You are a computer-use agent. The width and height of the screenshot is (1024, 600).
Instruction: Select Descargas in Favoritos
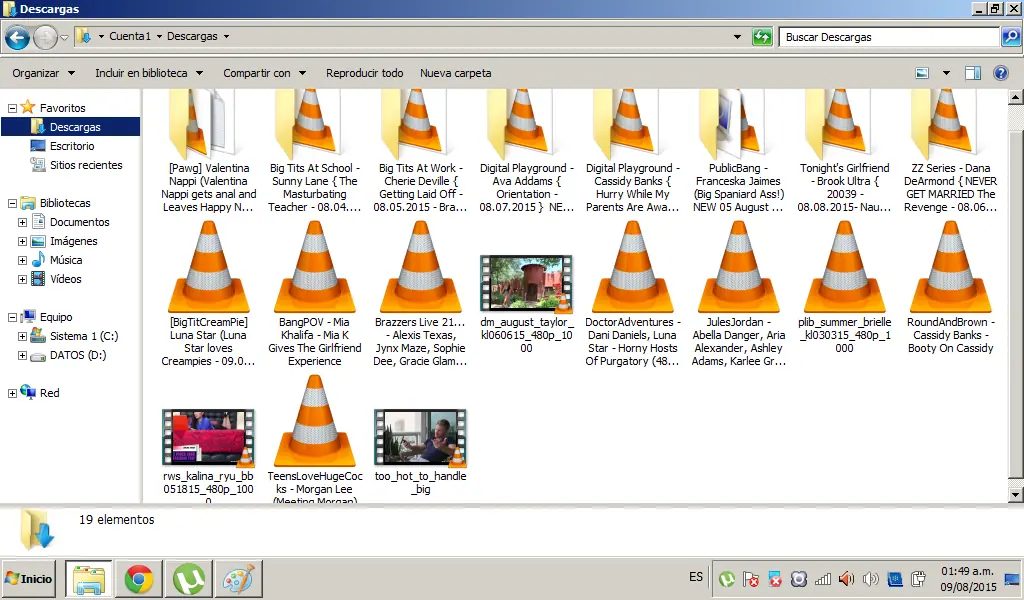(x=71, y=127)
